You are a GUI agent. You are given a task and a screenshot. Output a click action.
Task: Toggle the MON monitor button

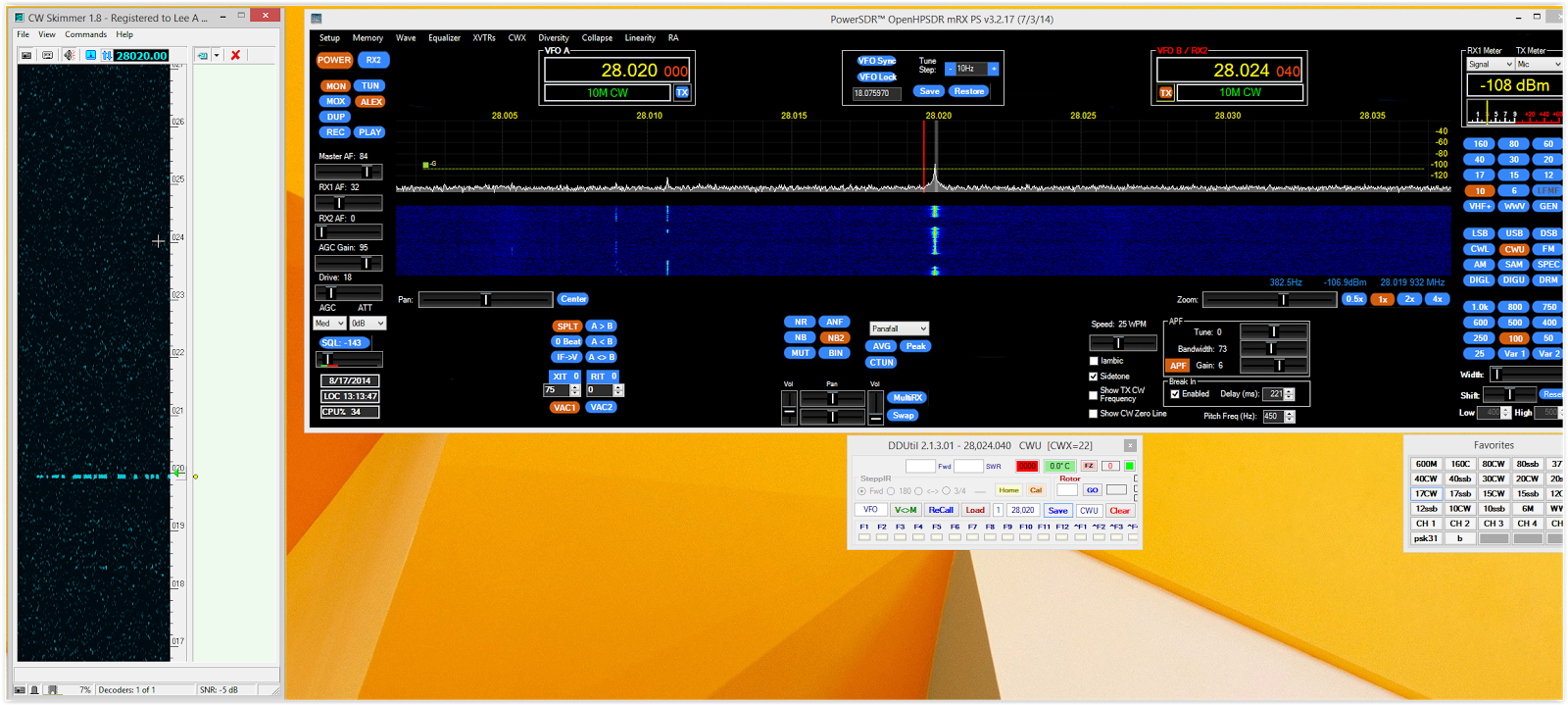pos(336,86)
